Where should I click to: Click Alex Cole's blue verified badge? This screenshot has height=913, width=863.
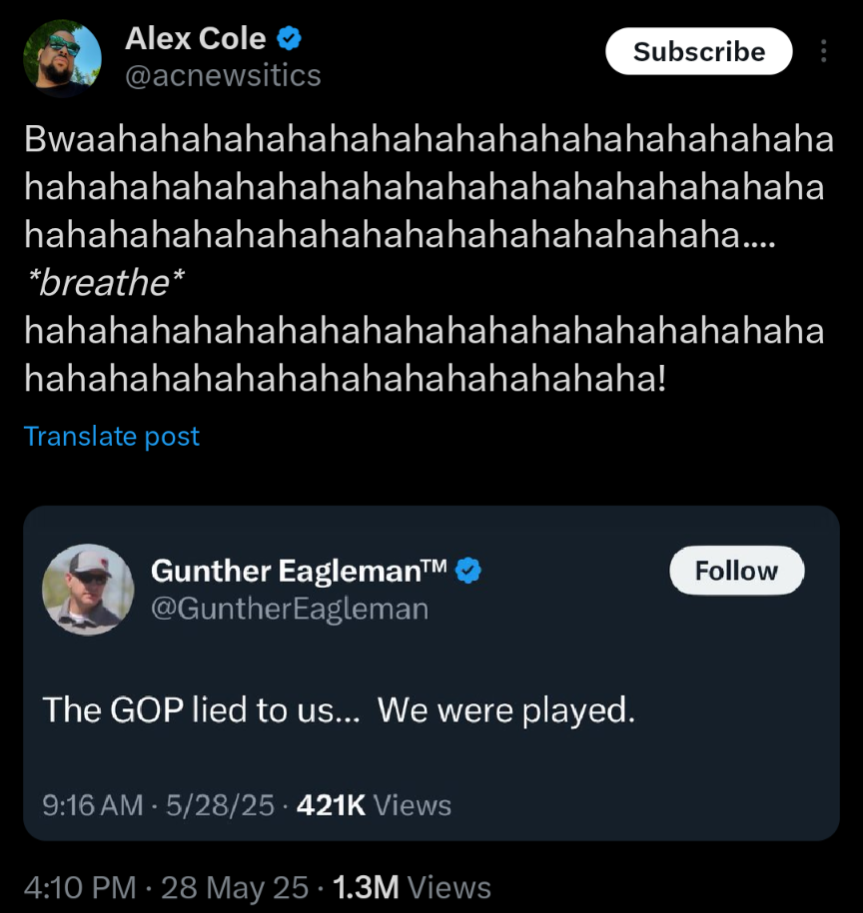click(x=290, y=40)
